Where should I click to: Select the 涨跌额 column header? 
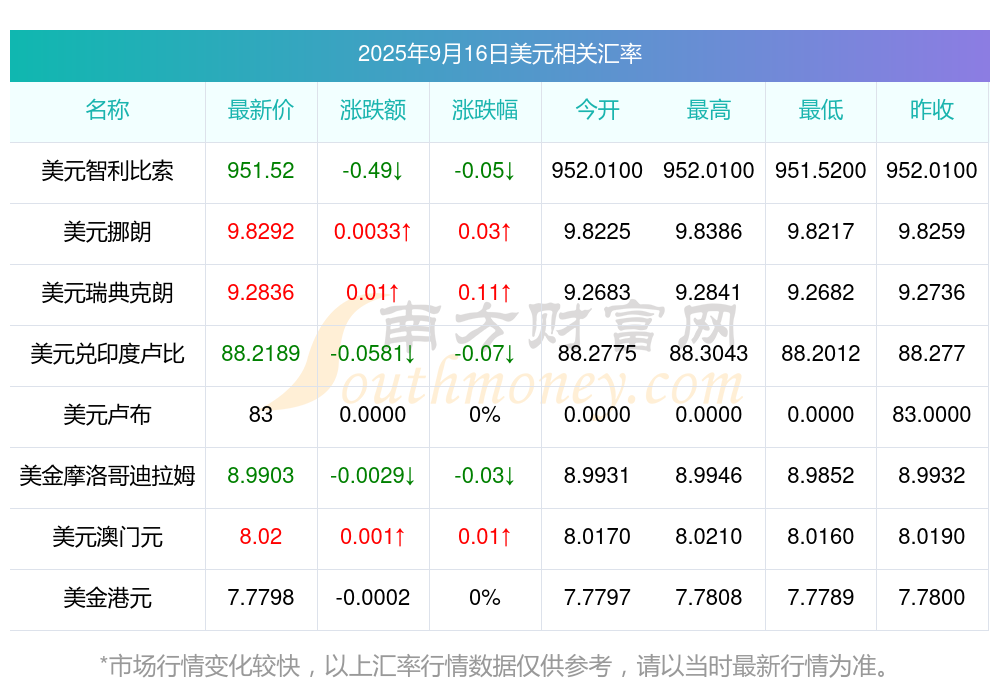pyautogui.click(x=372, y=110)
